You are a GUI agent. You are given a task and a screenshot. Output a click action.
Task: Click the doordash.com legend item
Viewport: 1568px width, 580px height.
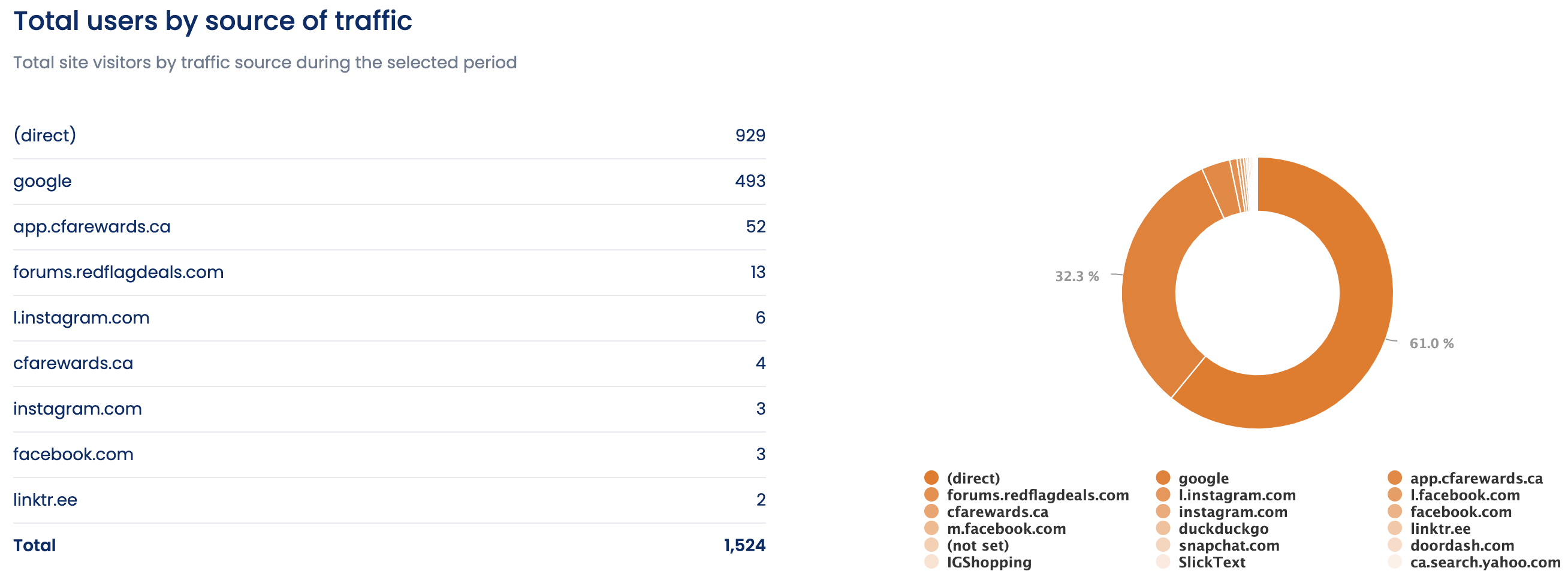coord(1461,545)
